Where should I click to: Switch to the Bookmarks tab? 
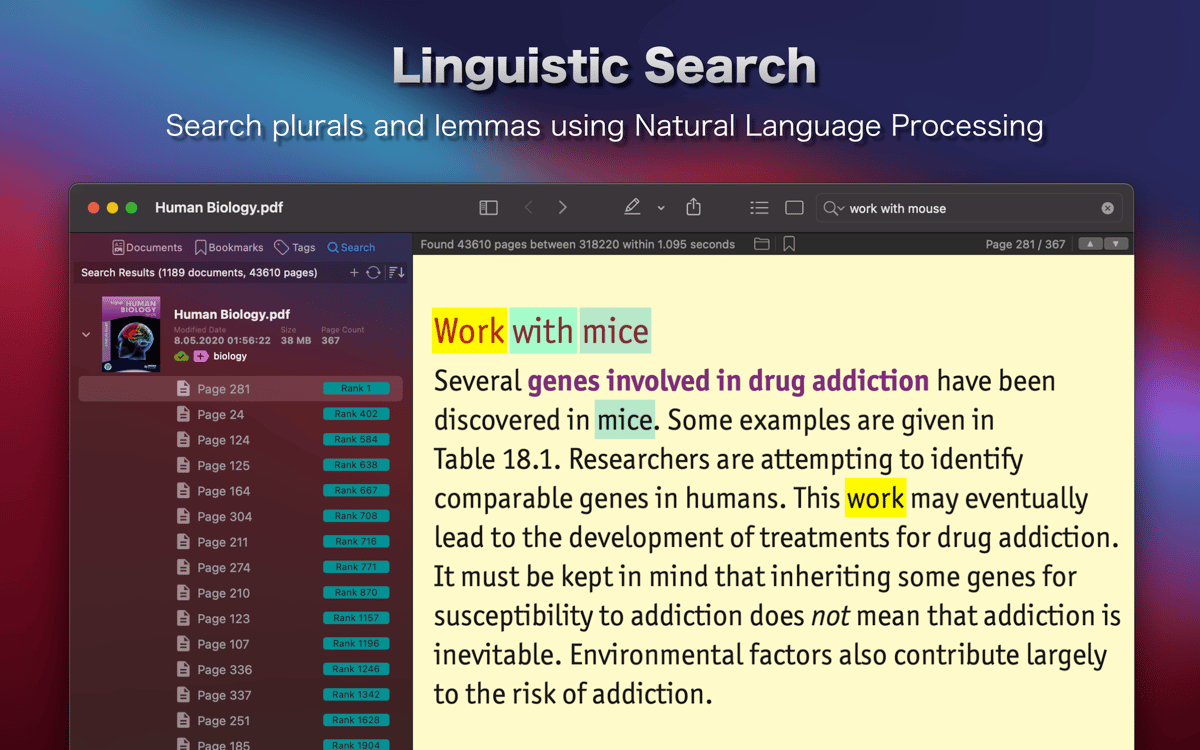point(229,247)
